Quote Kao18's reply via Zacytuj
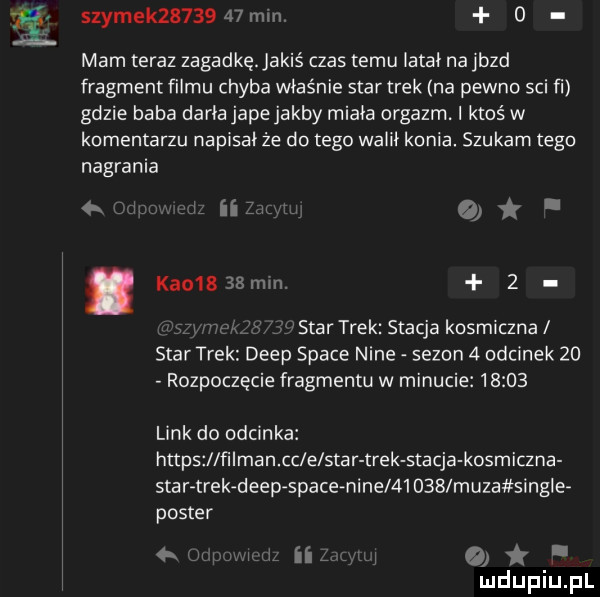Viewport: 600px width, 597px height. point(336,555)
